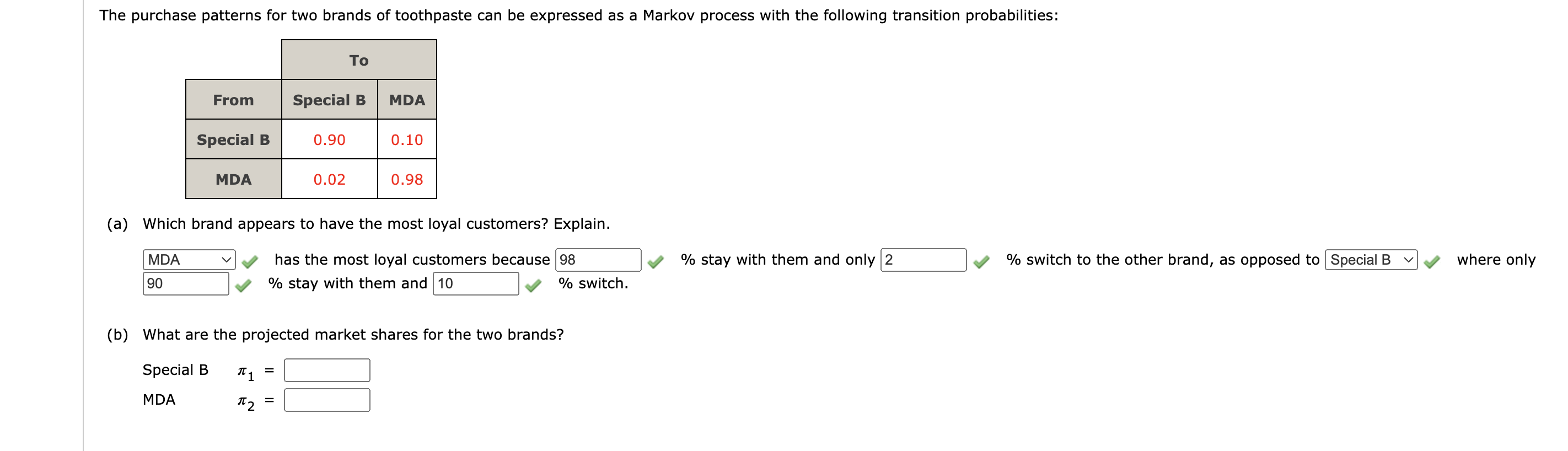Click the checkmark before '% stay with them'
1568x451 pixels.
tap(656, 259)
